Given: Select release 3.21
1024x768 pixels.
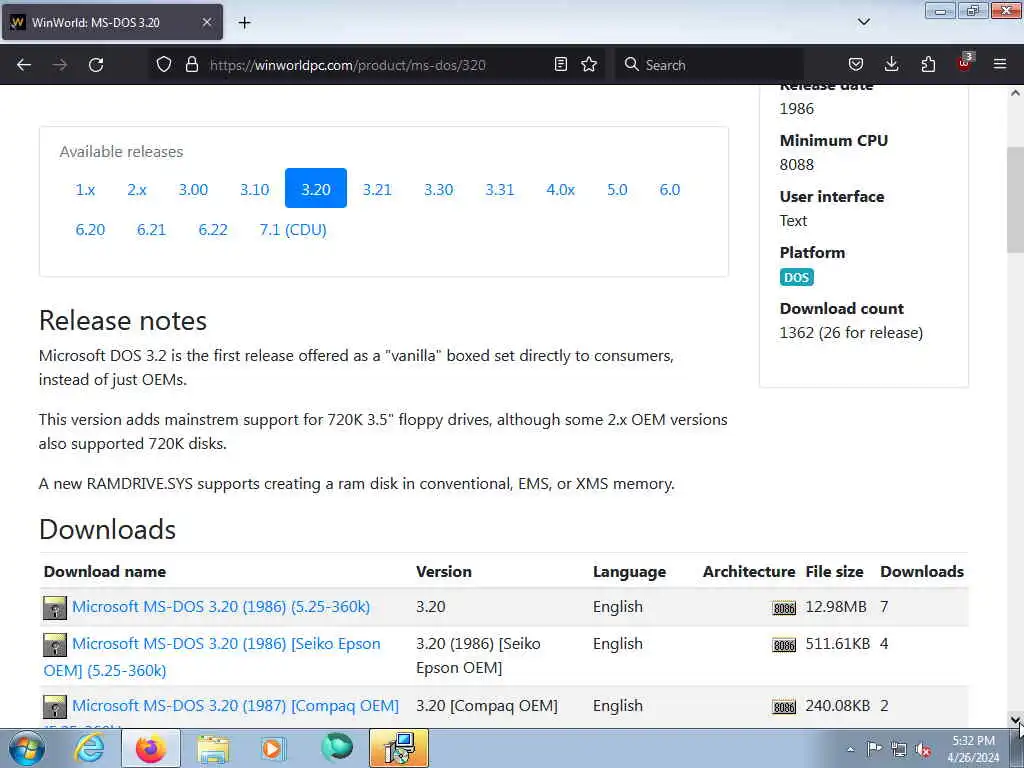Looking at the screenshot, I should pos(377,189).
